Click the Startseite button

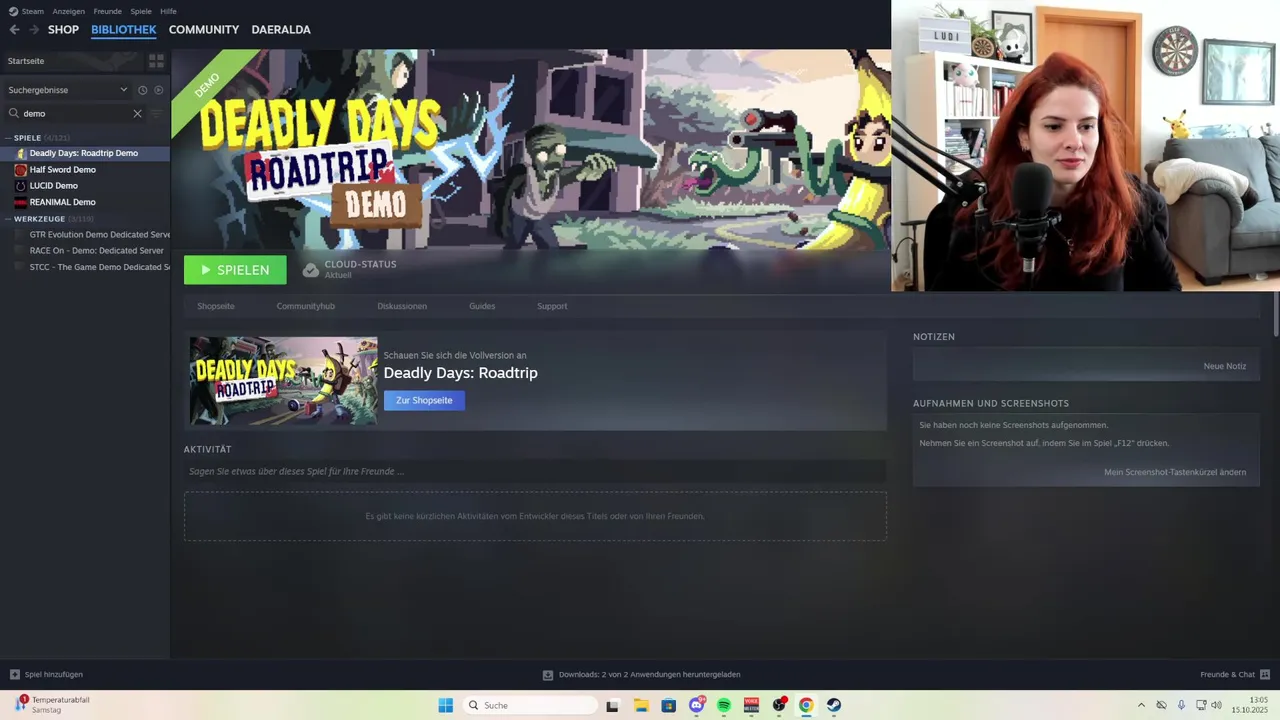72,61
